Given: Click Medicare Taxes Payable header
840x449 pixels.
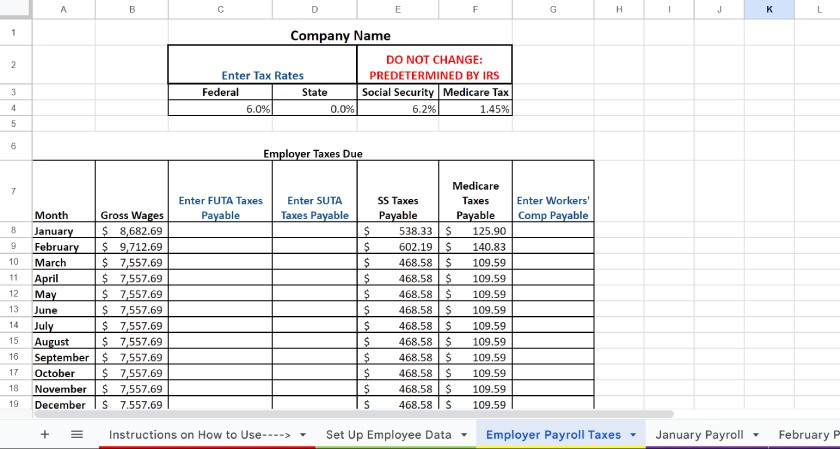Looking at the screenshot, I should pos(475,191).
